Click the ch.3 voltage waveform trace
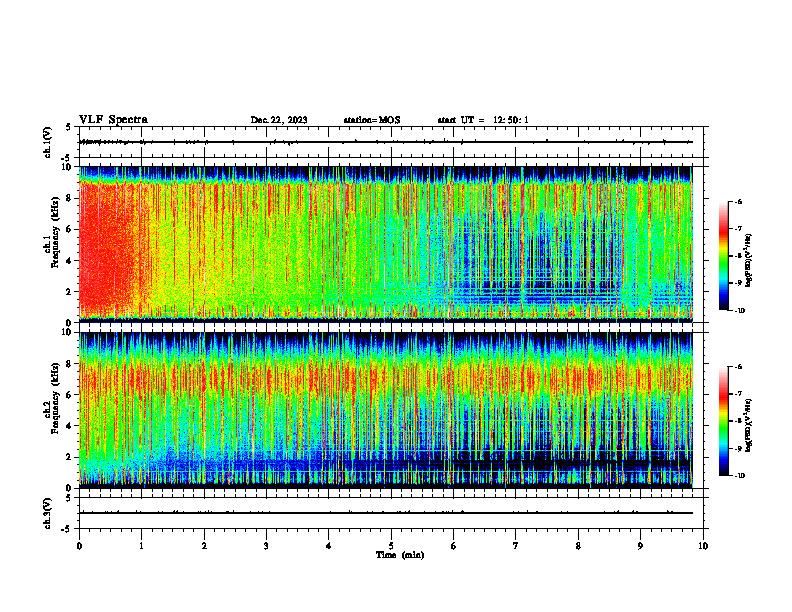 [386, 513]
